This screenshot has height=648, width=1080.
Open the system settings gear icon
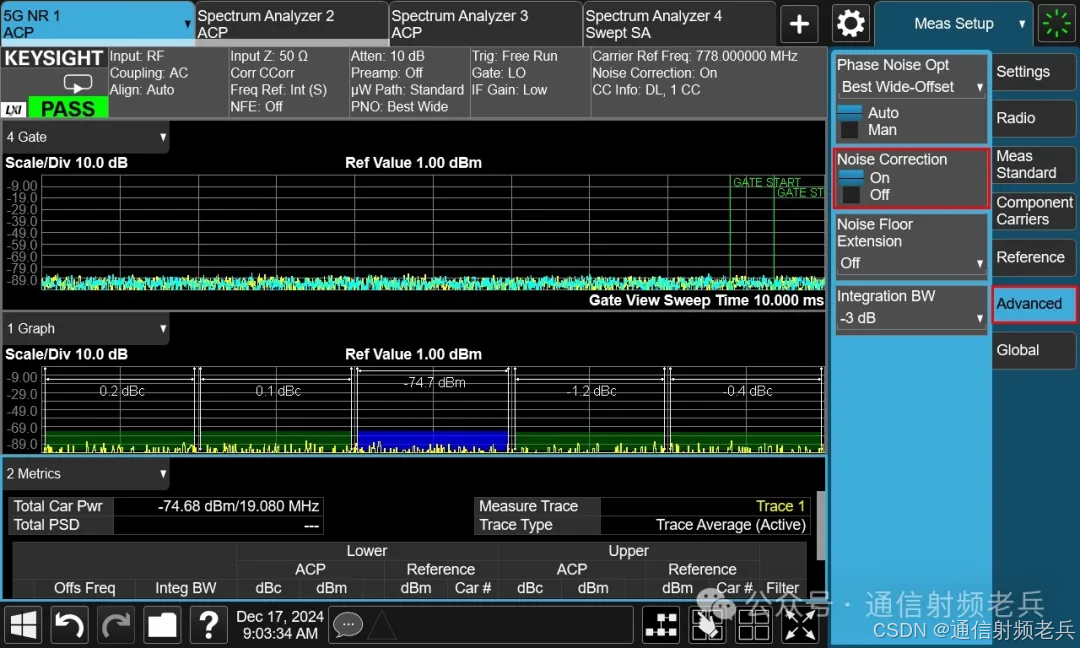[851, 23]
